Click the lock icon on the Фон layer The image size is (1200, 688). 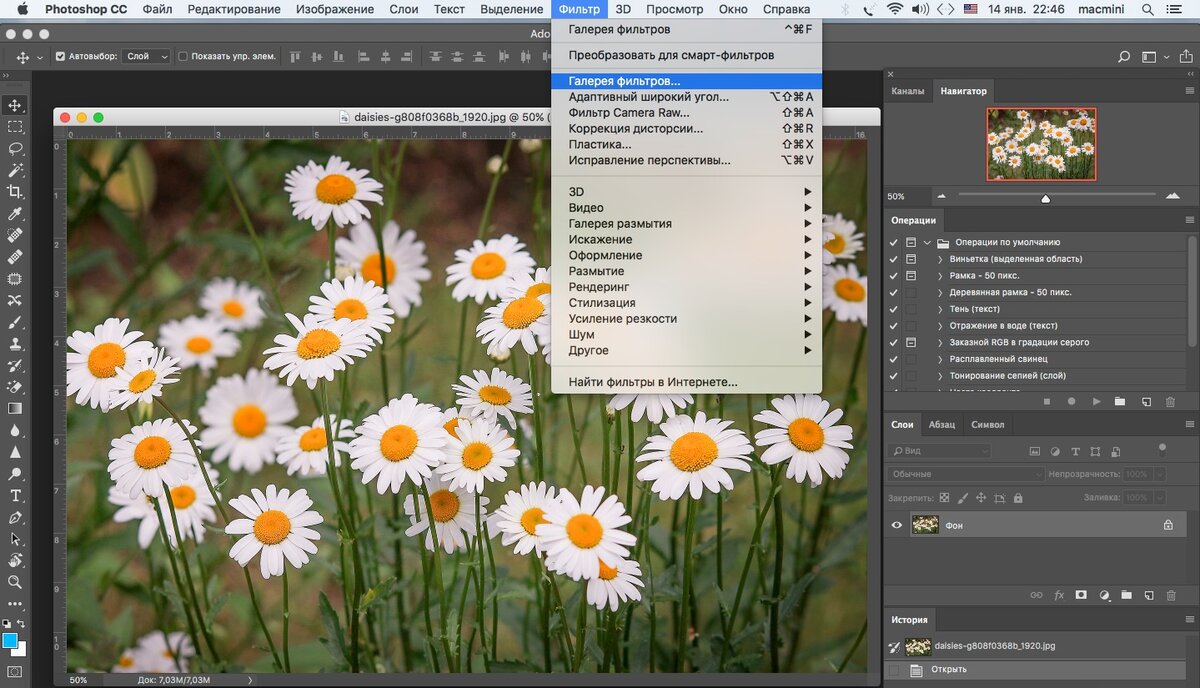point(1168,525)
